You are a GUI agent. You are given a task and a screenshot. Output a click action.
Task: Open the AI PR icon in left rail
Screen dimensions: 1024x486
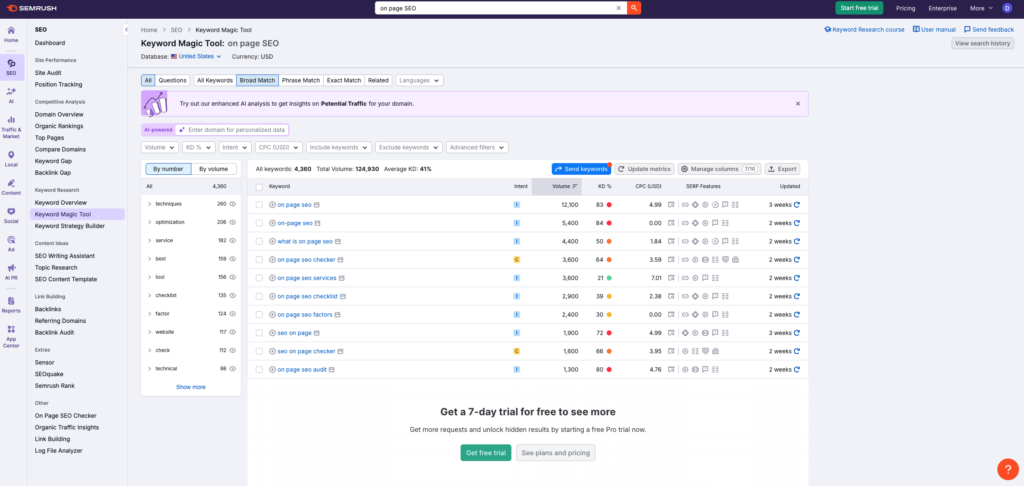pos(11,272)
